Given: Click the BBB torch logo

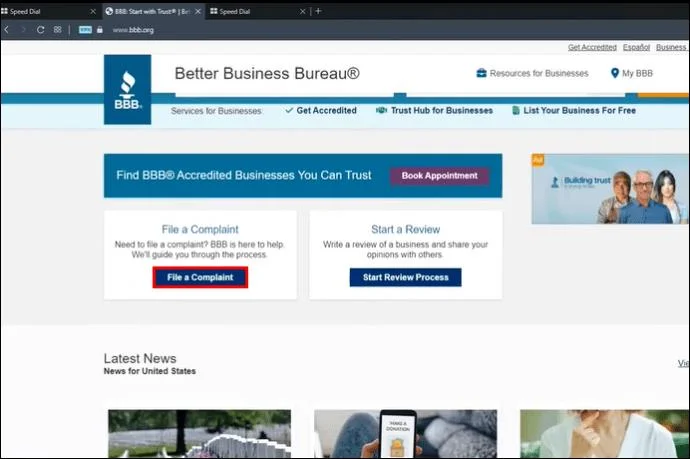Looking at the screenshot, I should tap(128, 90).
